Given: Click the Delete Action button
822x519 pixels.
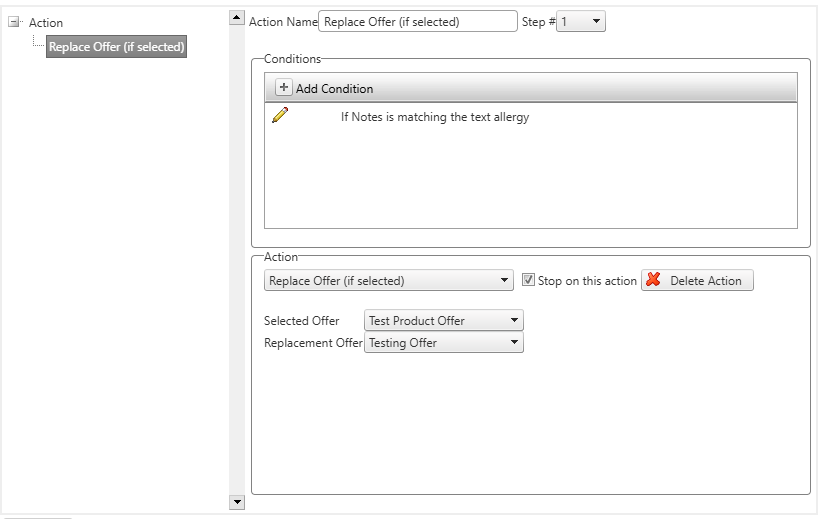Looking at the screenshot, I should click(697, 280).
